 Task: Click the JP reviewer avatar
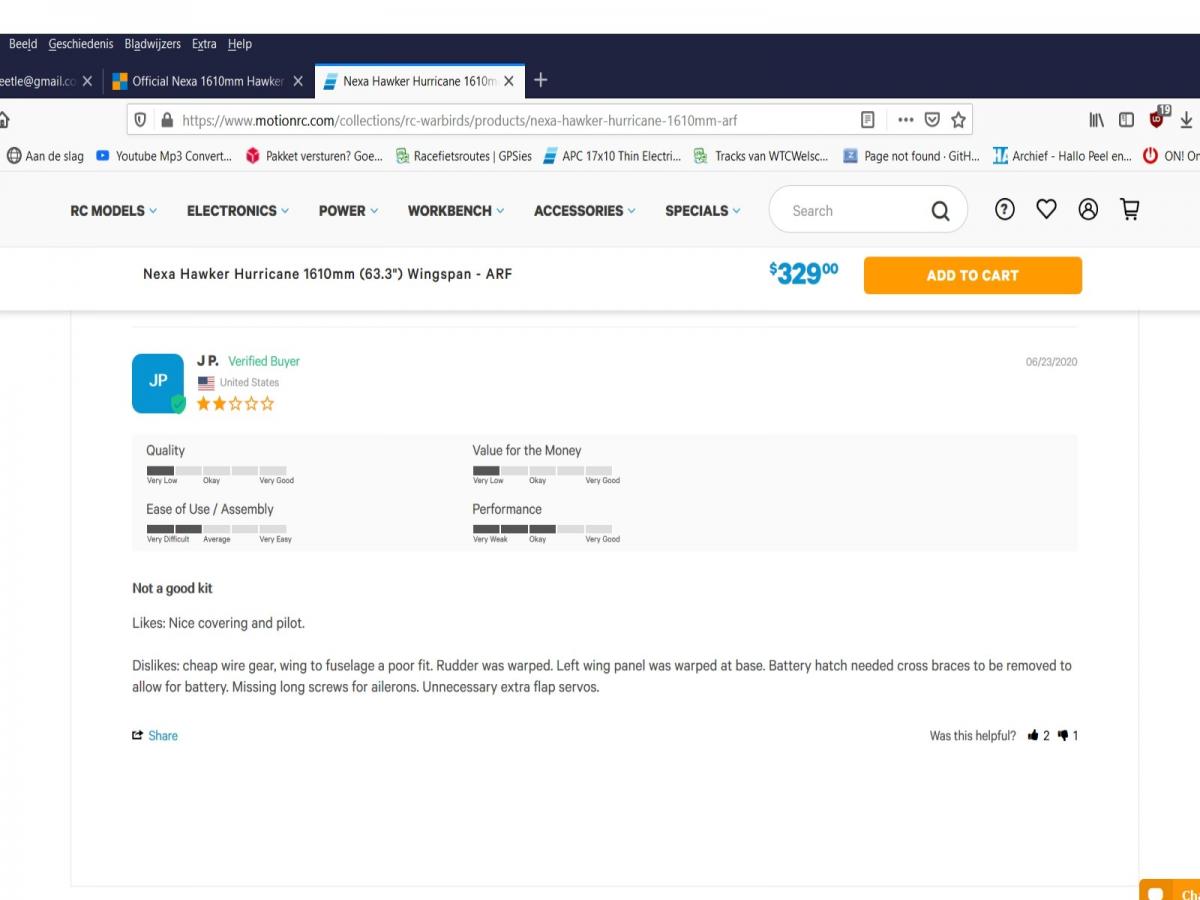coord(158,382)
